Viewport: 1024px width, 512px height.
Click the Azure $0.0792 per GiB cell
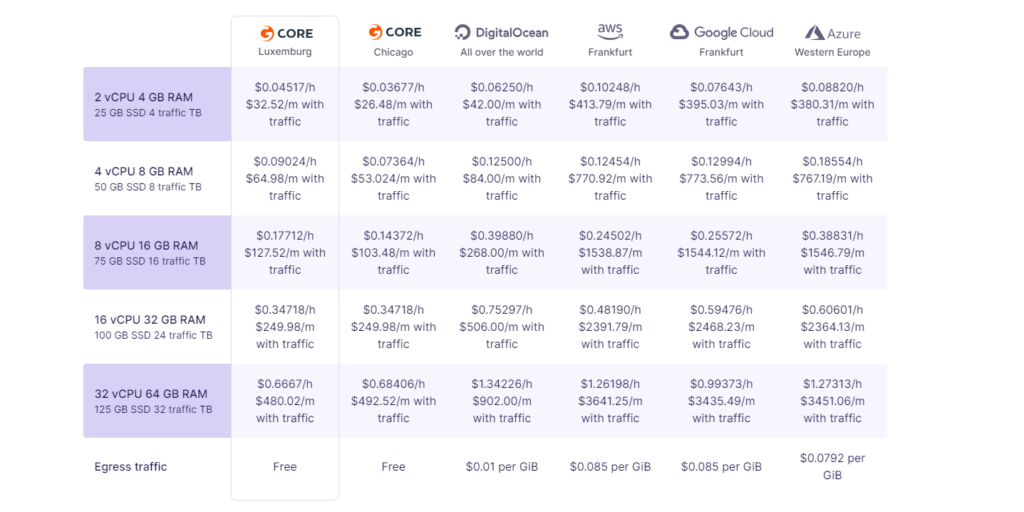pos(833,466)
